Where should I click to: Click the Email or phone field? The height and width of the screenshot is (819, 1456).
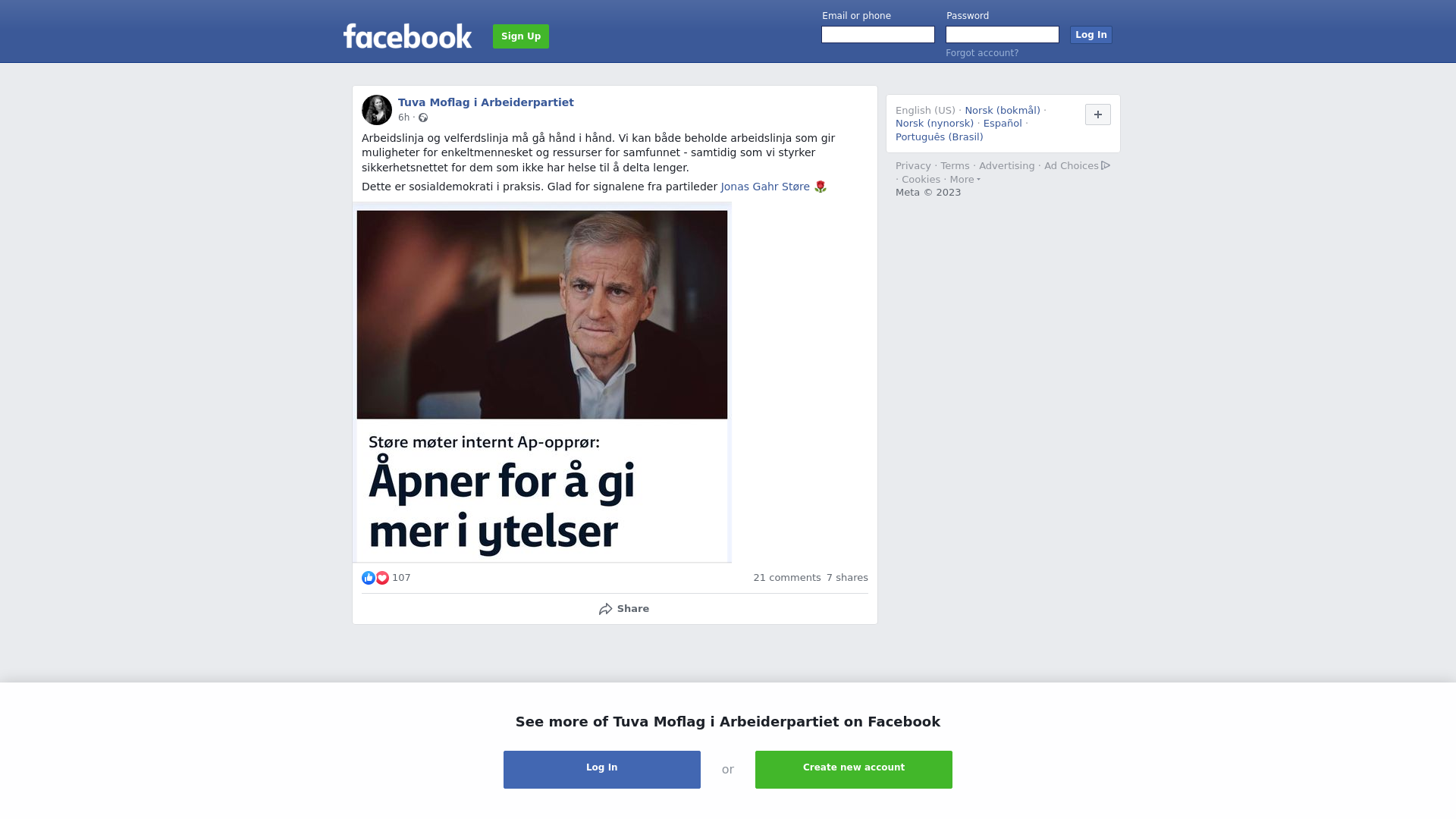878,35
